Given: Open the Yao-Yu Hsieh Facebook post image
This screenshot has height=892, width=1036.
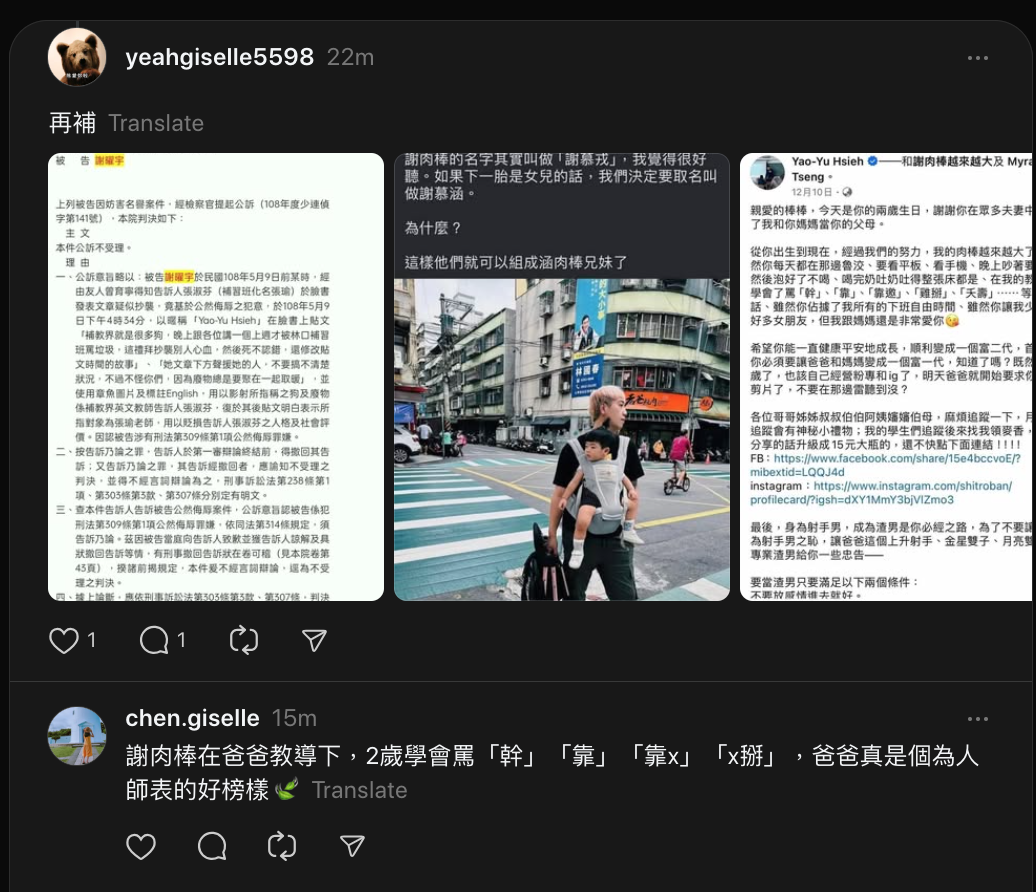Looking at the screenshot, I should tap(886, 377).
